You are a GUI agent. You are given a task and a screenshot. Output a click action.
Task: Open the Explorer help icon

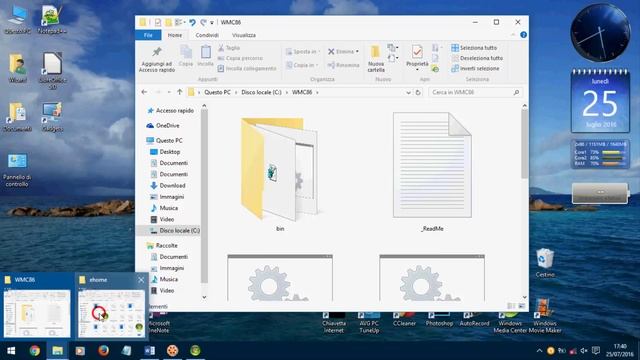[x=523, y=35]
